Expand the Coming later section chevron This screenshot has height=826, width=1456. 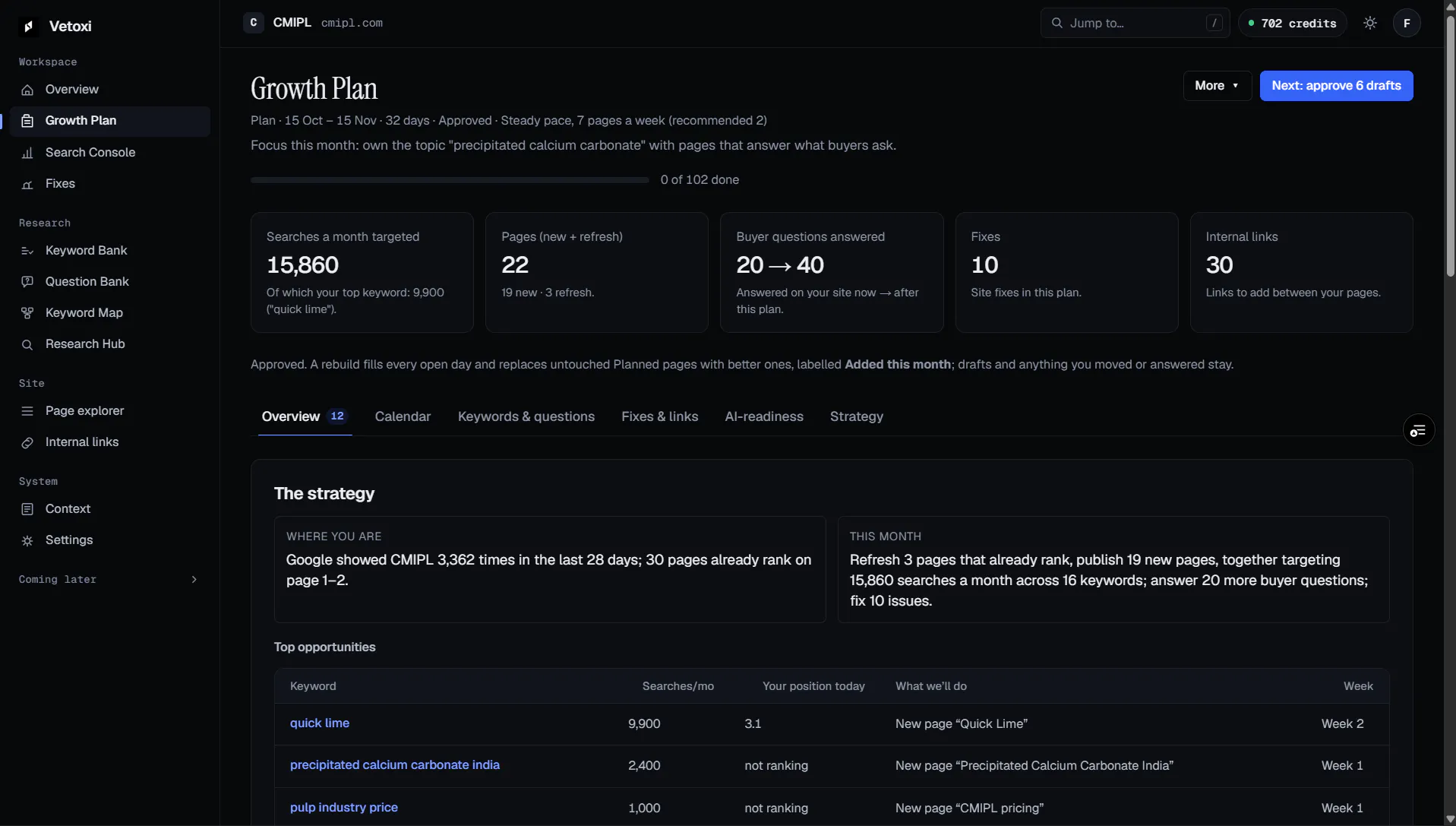[194, 580]
